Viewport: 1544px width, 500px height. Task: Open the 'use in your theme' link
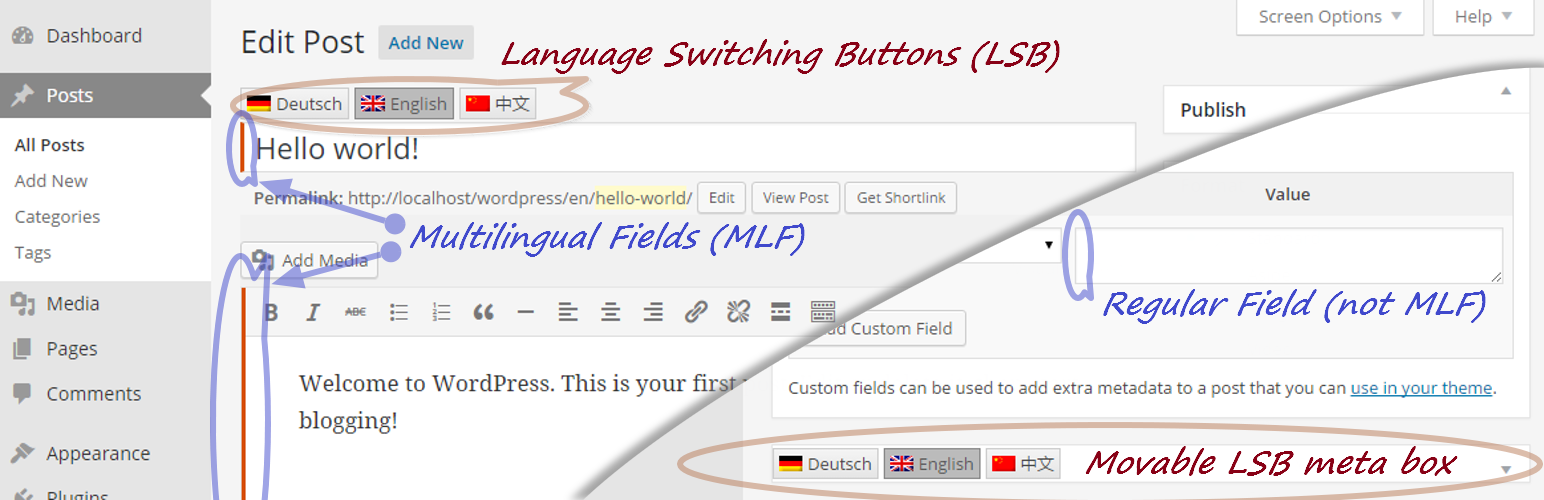pyautogui.click(x=1421, y=388)
